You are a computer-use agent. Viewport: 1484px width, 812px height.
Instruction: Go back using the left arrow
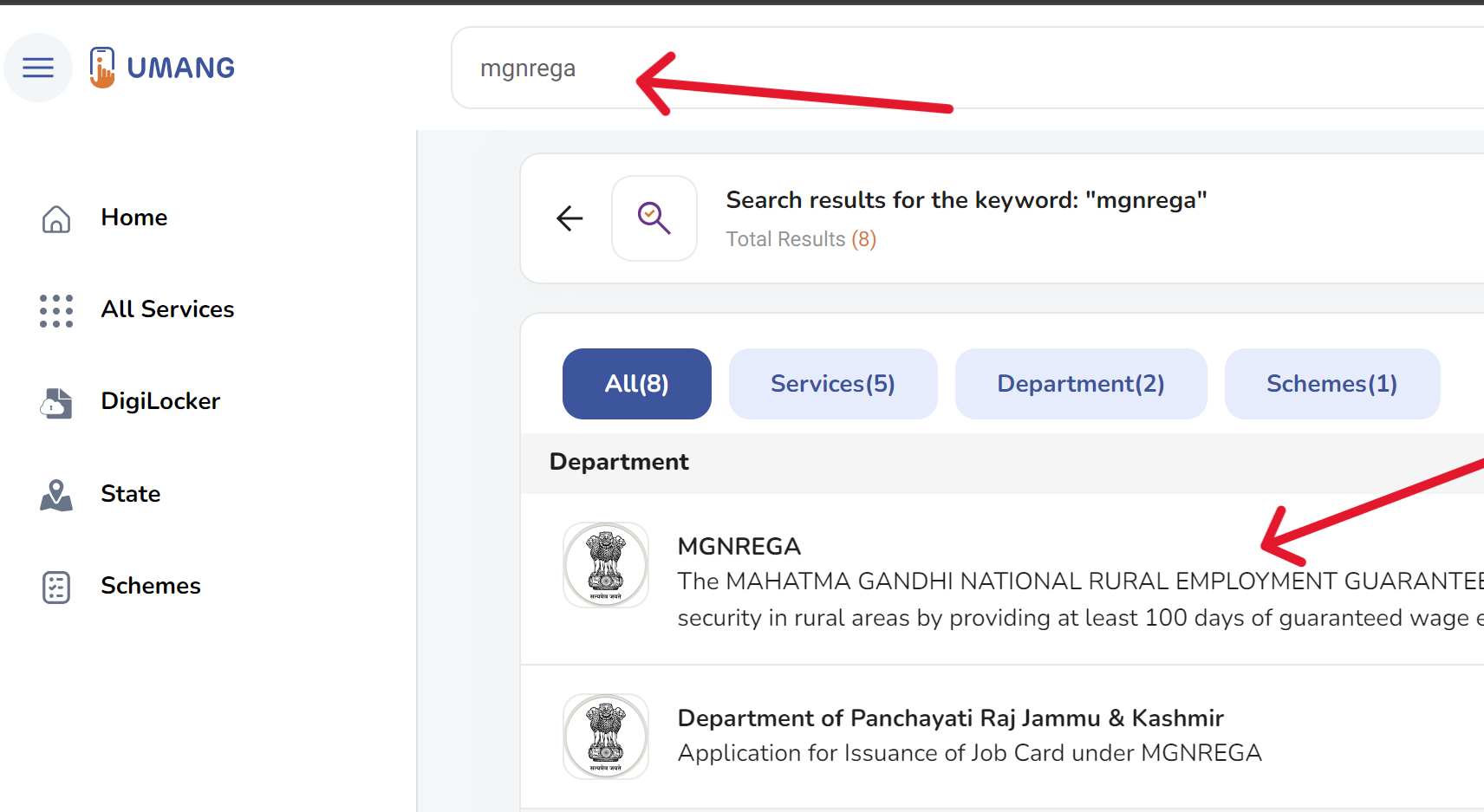570,218
